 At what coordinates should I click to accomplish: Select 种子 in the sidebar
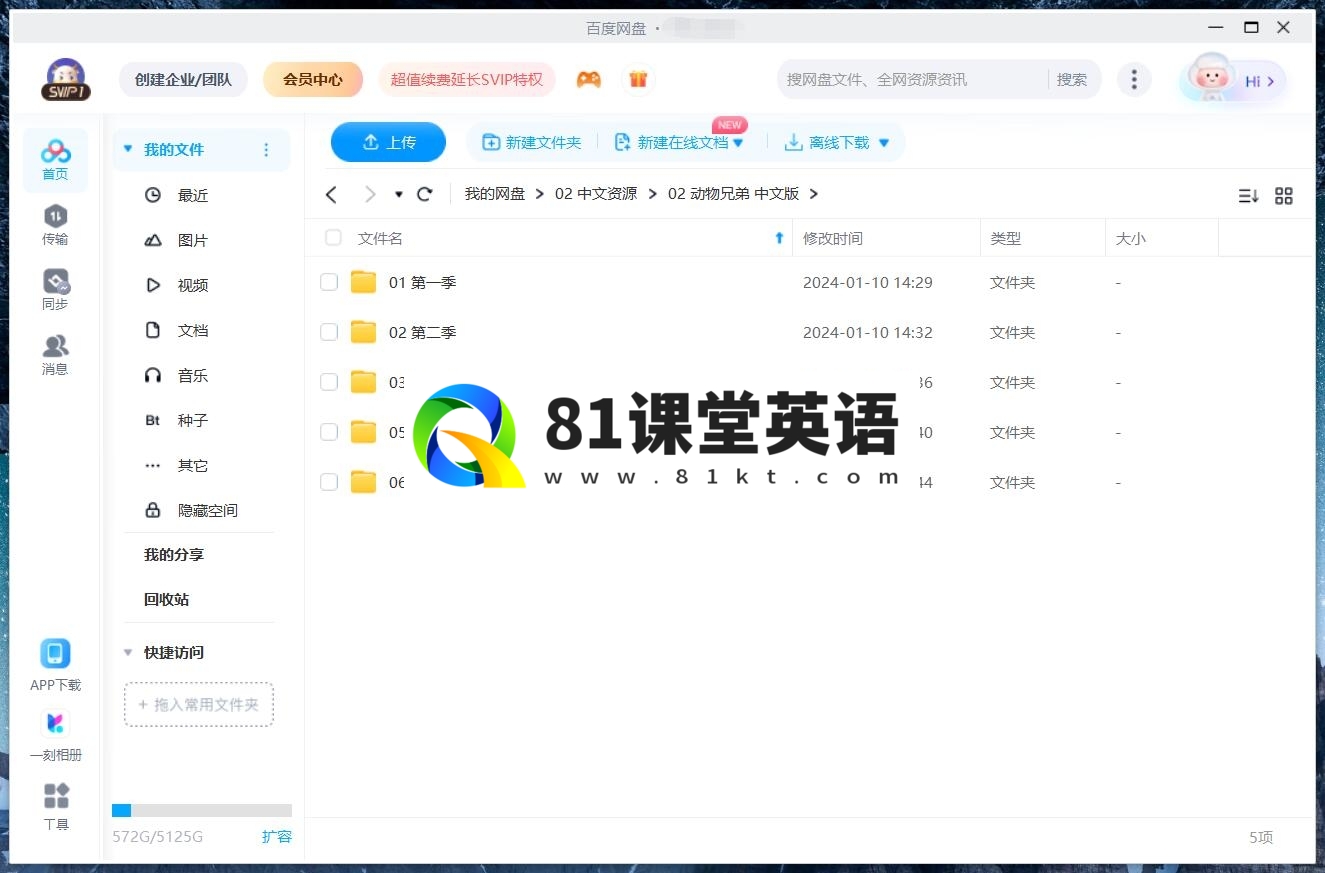[193, 420]
